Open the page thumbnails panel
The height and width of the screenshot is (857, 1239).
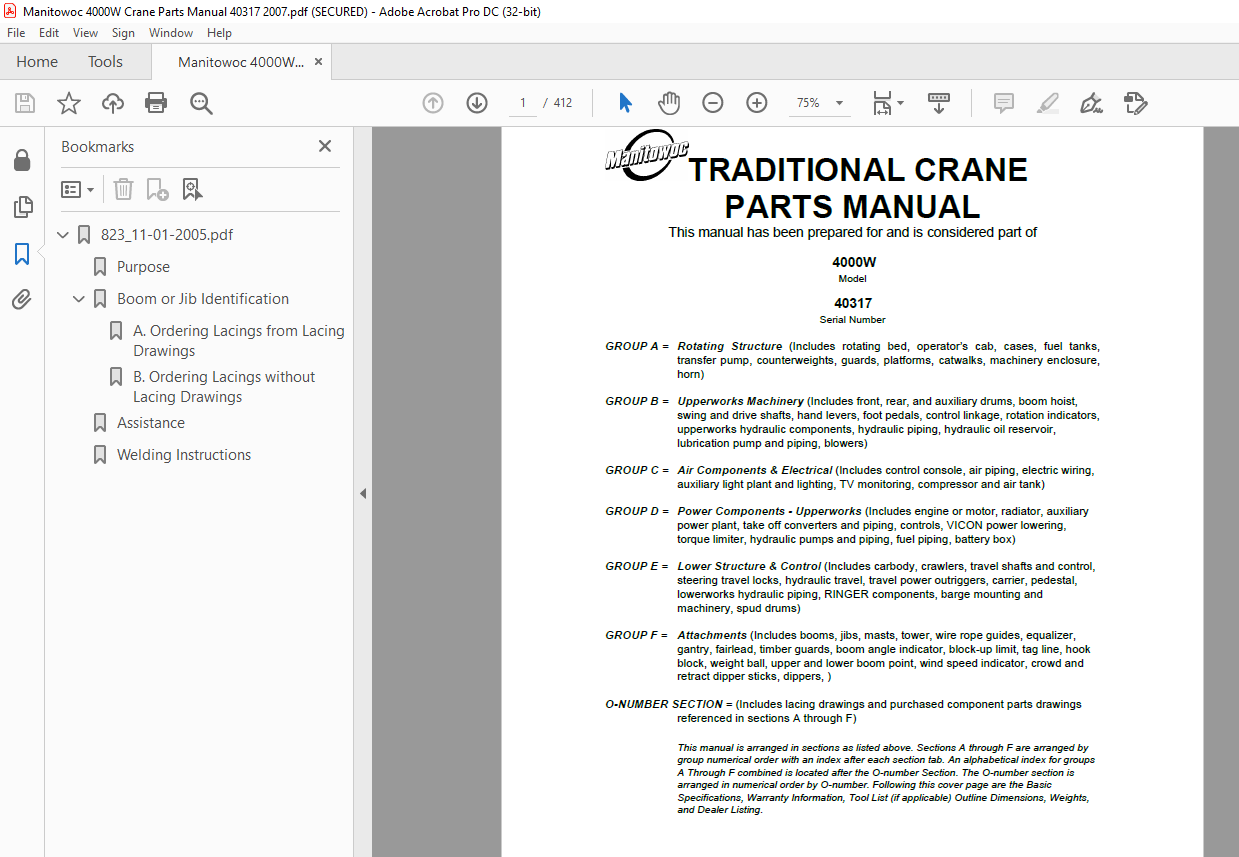tap(22, 207)
